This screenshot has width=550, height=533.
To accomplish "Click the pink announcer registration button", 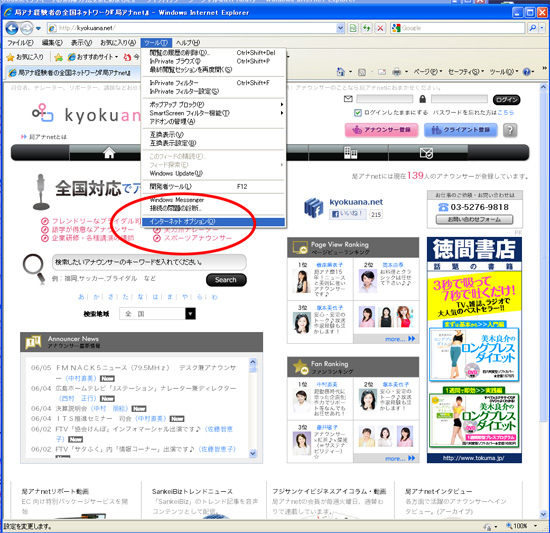I will point(381,130).
